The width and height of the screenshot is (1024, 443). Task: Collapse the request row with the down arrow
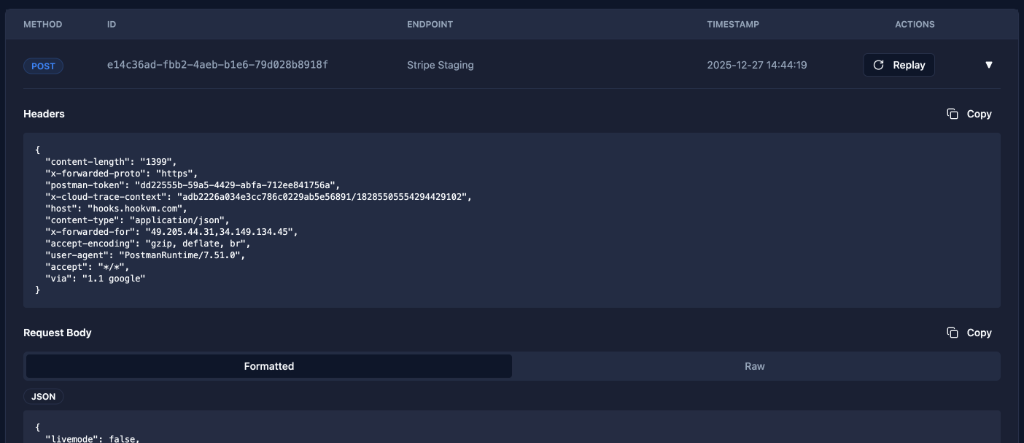click(989, 65)
